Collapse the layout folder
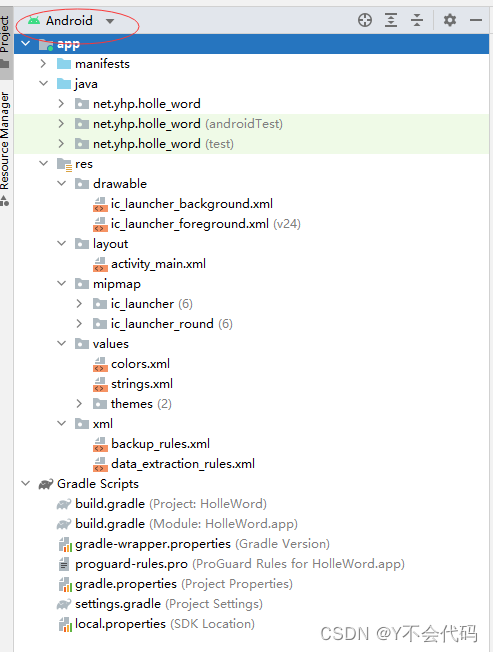Image resolution: width=493 pixels, height=652 pixels. [x=62, y=244]
